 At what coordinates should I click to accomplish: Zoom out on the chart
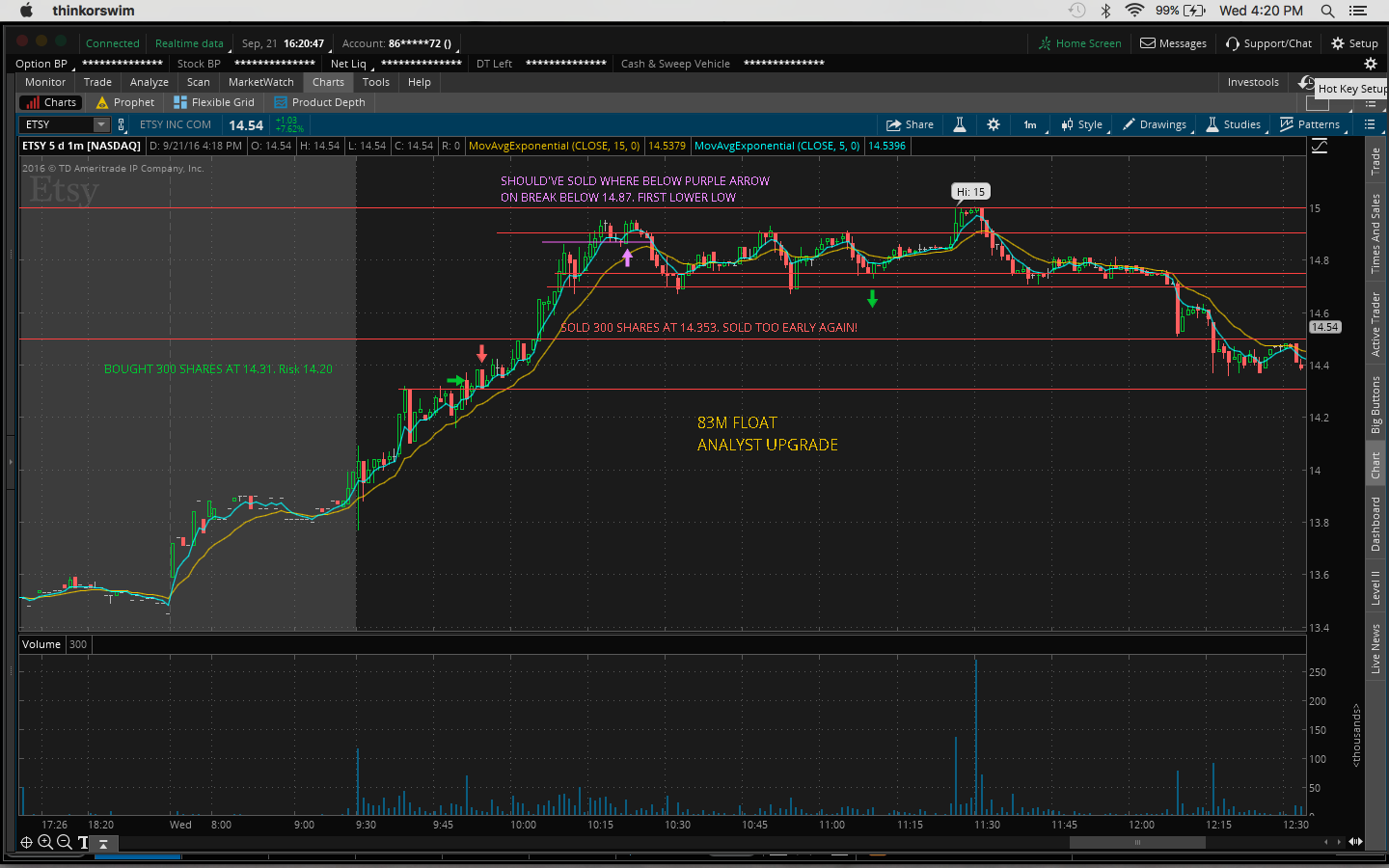pyautogui.click(x=65, y=842)
